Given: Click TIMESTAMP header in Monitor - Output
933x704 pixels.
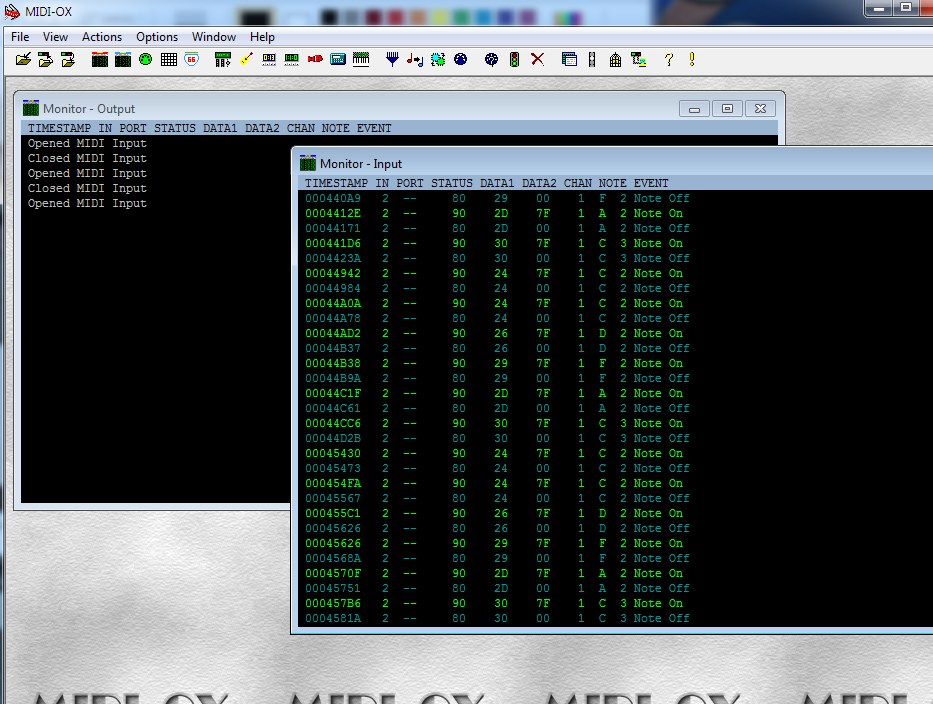Looking at the screenshot, I should (60, 128).
